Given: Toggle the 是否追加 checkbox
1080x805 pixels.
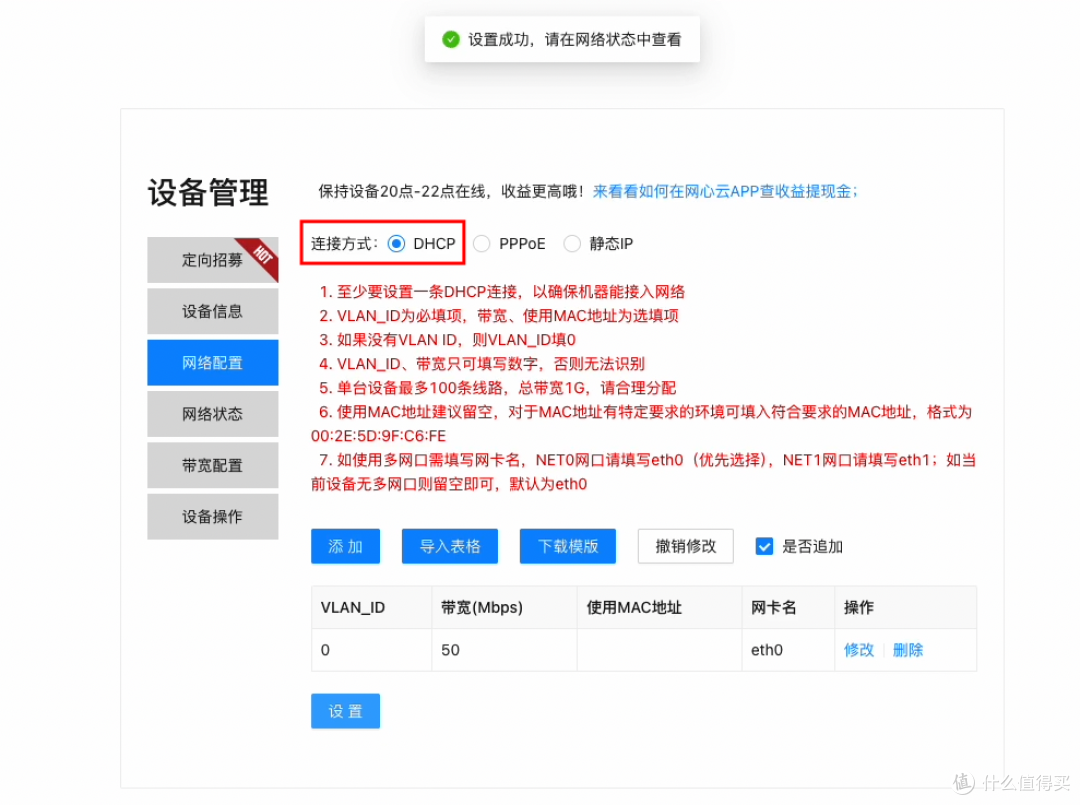Looking at the screenshot, I should (x=764, y=546).
